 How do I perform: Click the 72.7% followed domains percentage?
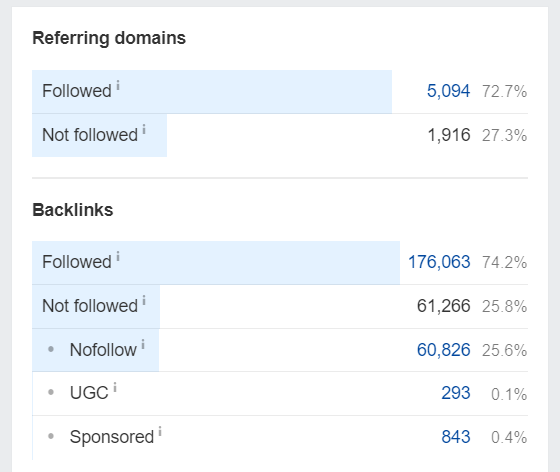coord(504,91)
